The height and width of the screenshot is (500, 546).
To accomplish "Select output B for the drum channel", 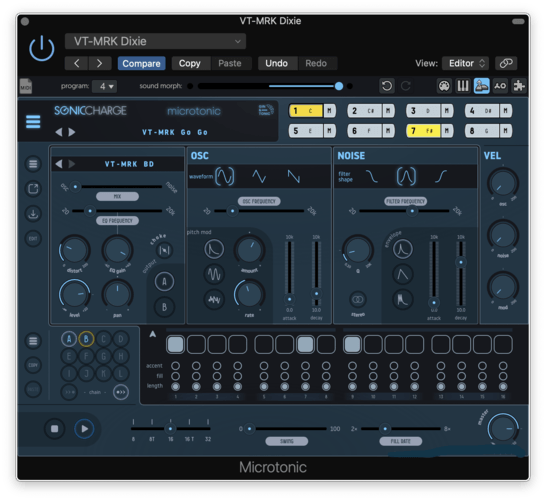I will (164, 307).
